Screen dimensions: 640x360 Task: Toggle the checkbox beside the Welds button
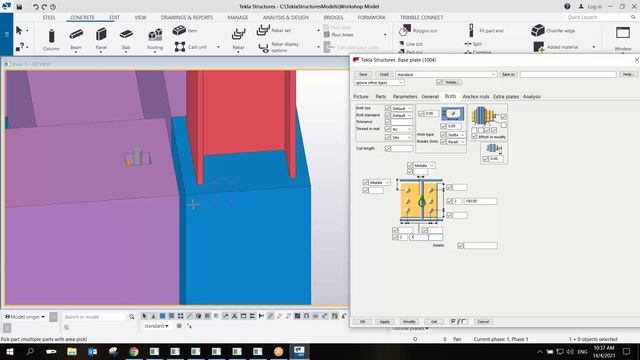tap(439, 82)
